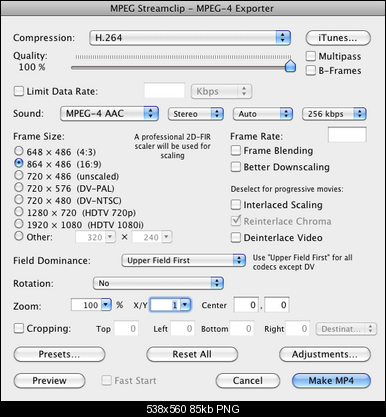This screenshot has width=386, height=417.
Task: Click the Bottom cropping field
Action: [242, 328]
